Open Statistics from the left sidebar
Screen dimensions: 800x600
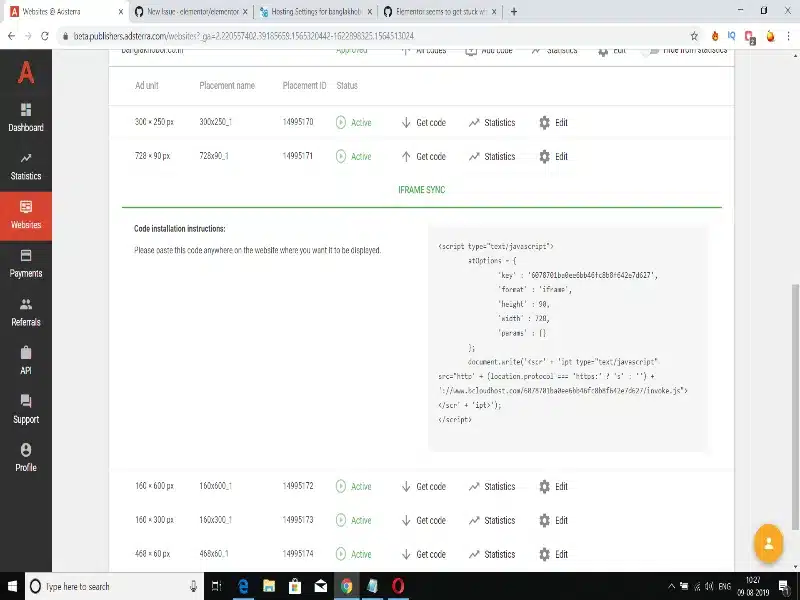pyautogui.click(x=26, y=166)
